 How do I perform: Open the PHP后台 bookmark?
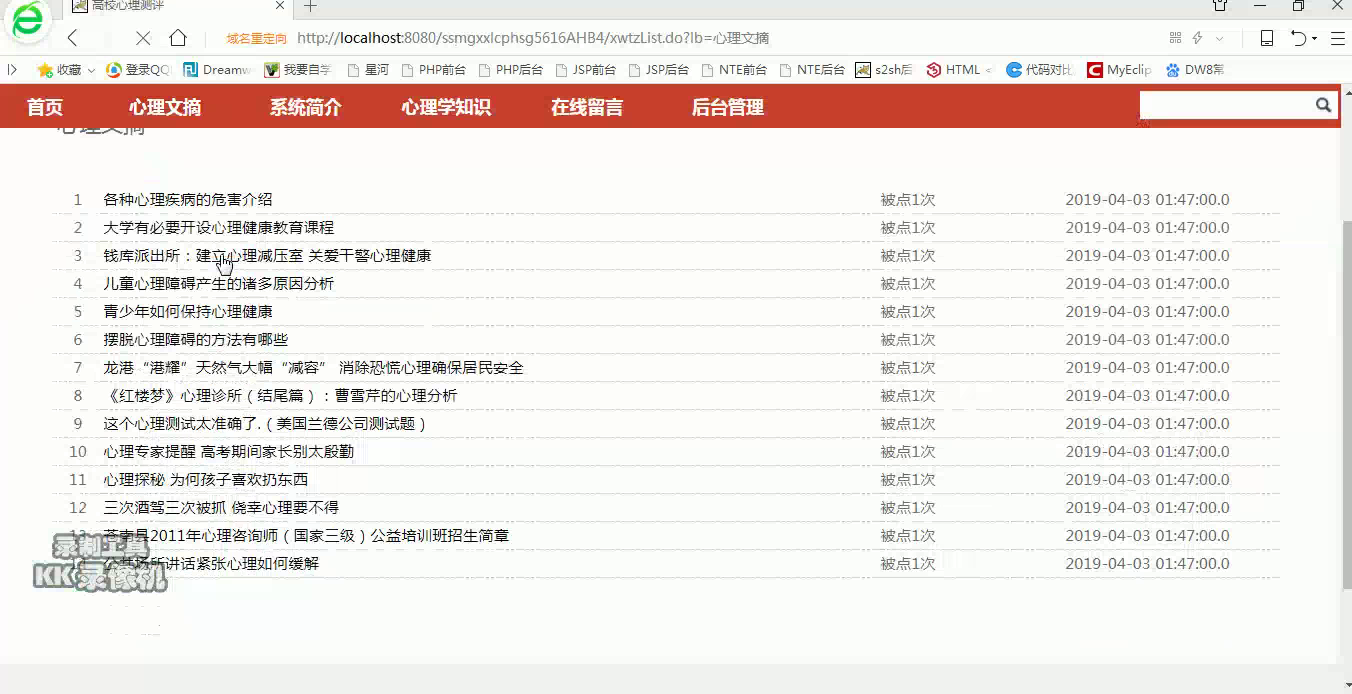pyautogui.click(x=510, y=70)
